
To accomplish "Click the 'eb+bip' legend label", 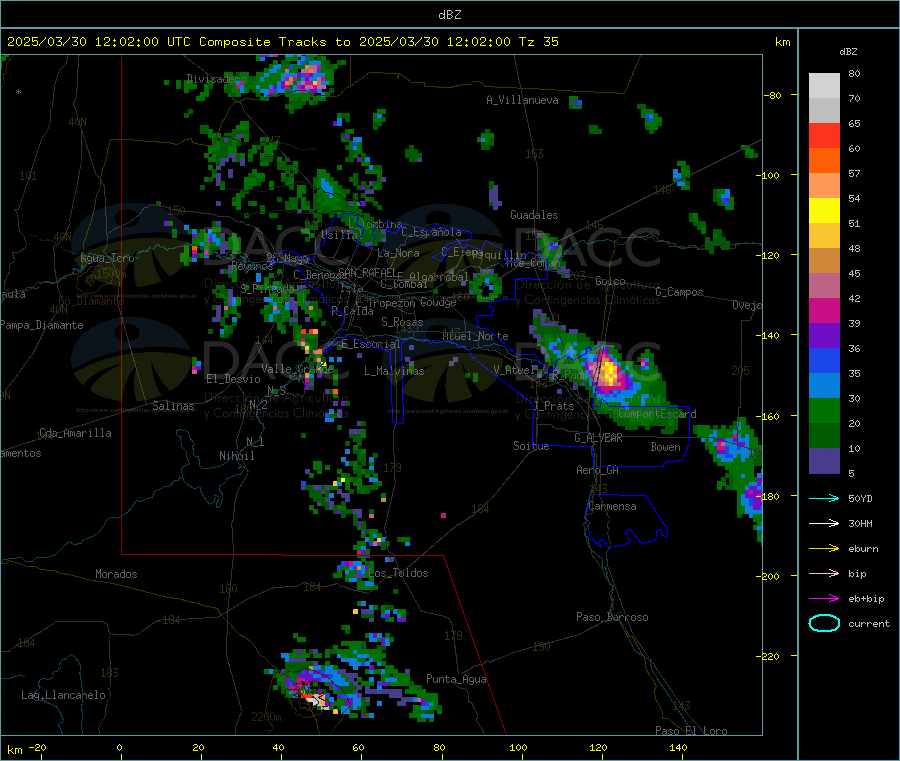I will (x=866, y=599).
